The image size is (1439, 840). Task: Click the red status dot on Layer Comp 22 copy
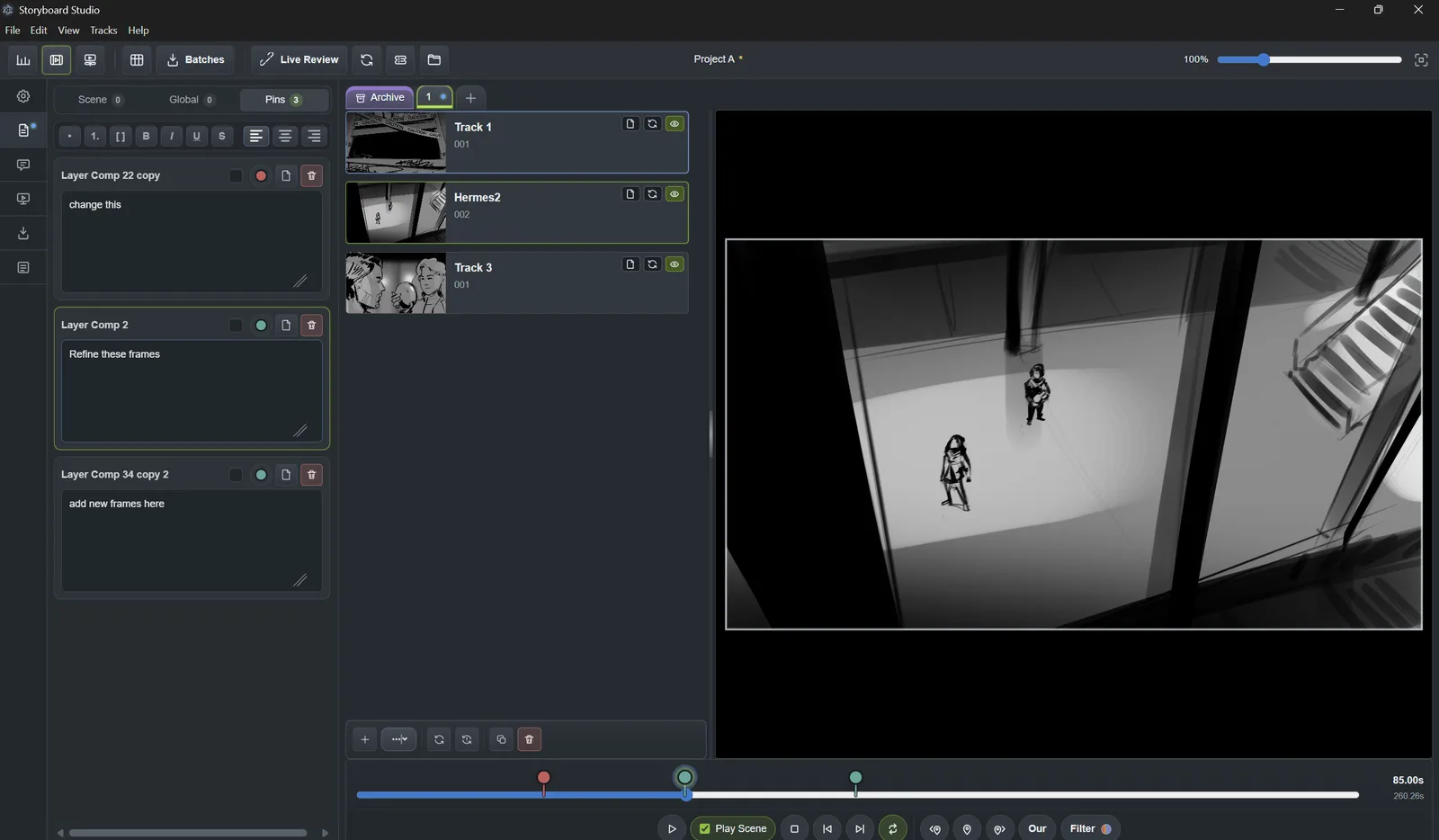261,175
